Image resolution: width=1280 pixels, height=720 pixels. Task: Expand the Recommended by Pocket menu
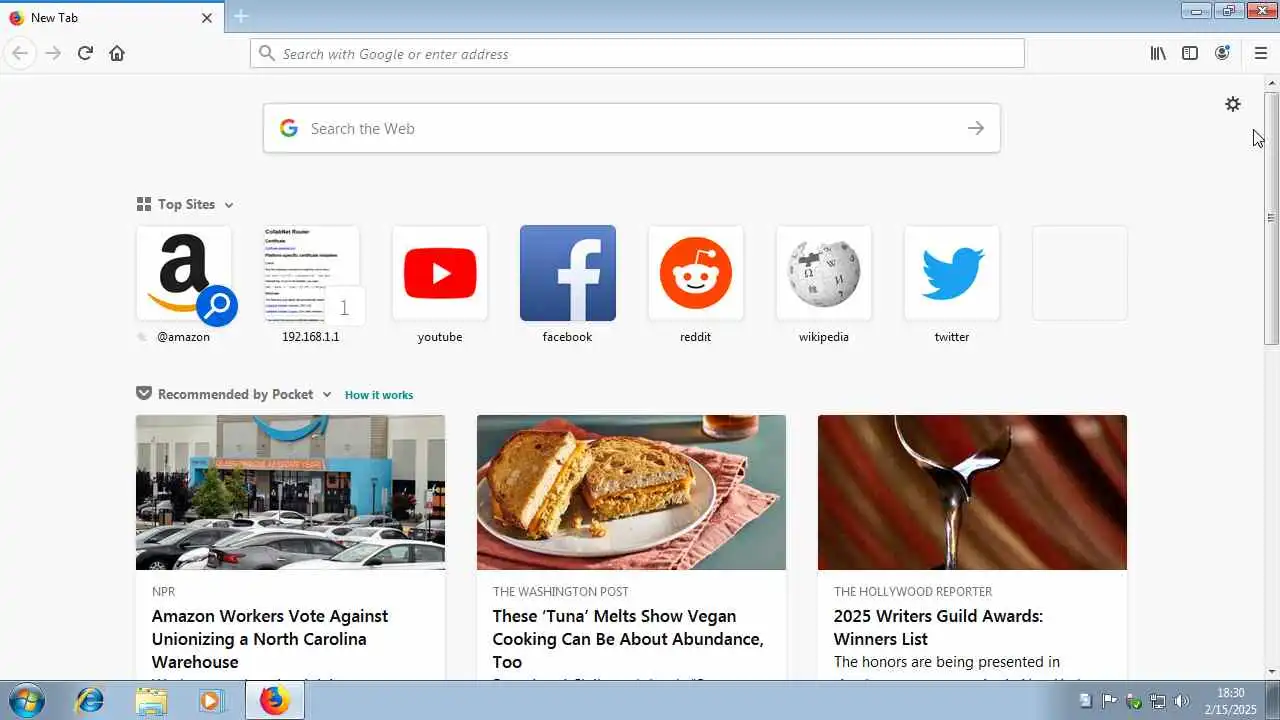point(326,395)
